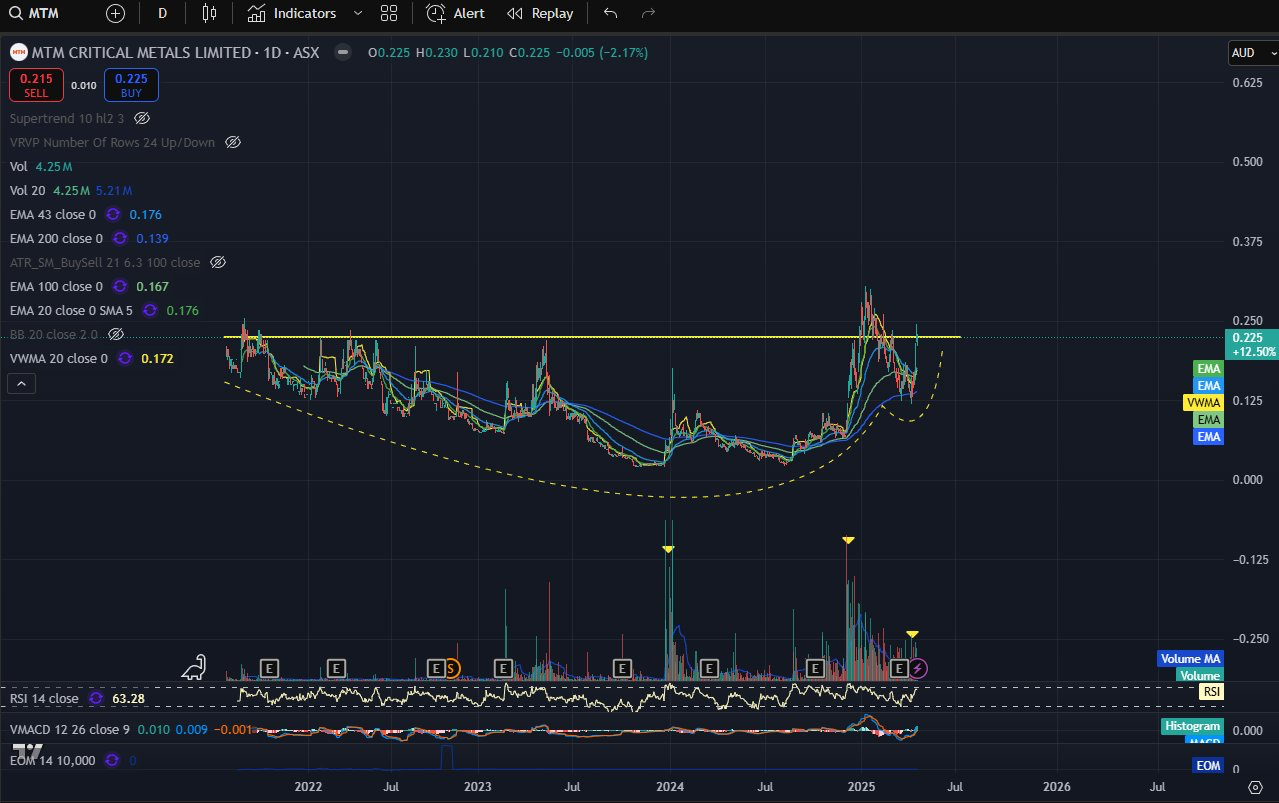Click the RSI scale label
Image resolution: width=1279 pixels, height=803 pixels.
(x=1211, y=691)
